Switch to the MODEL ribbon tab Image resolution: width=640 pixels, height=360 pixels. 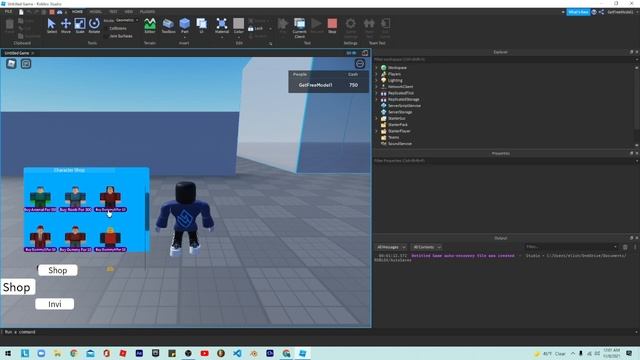coord(96,12)
